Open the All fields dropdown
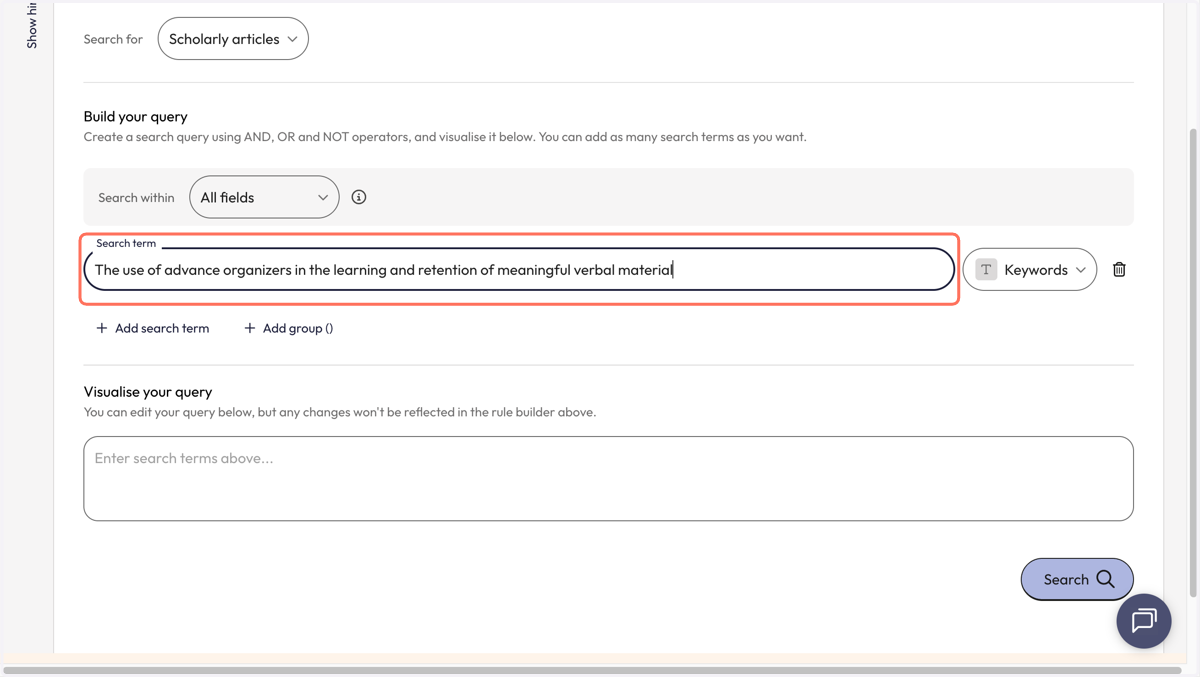Viewport: 1200px width, 677px height. pos(264,197)
